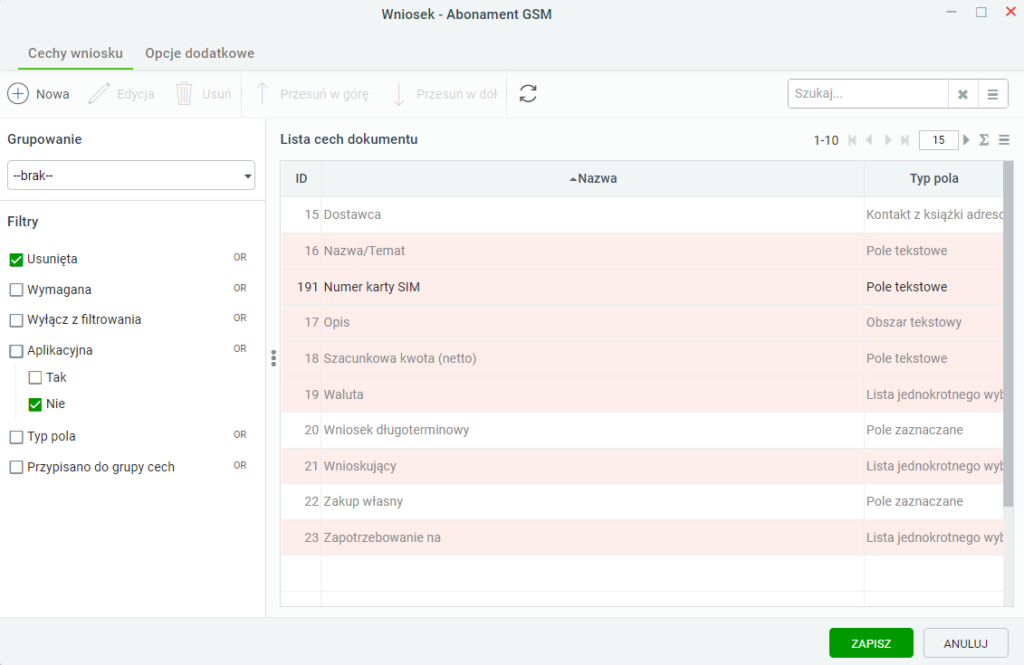Go to the last page of the list
1024x665 pixels.
click(x=904, y=140)
